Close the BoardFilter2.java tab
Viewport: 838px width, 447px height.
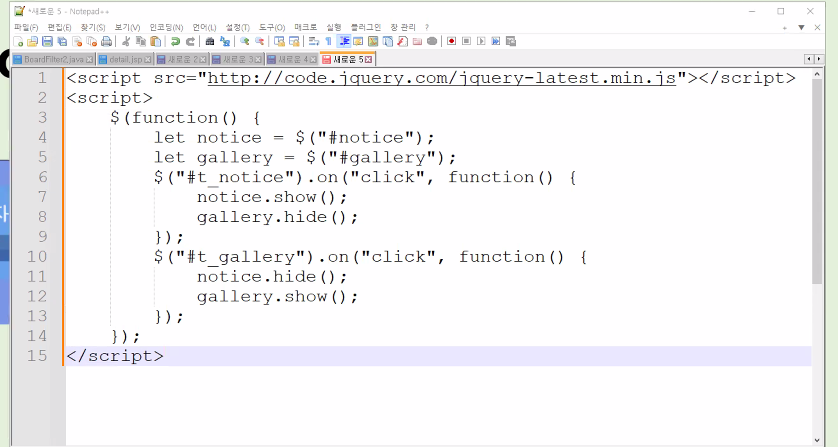(89, 59)
